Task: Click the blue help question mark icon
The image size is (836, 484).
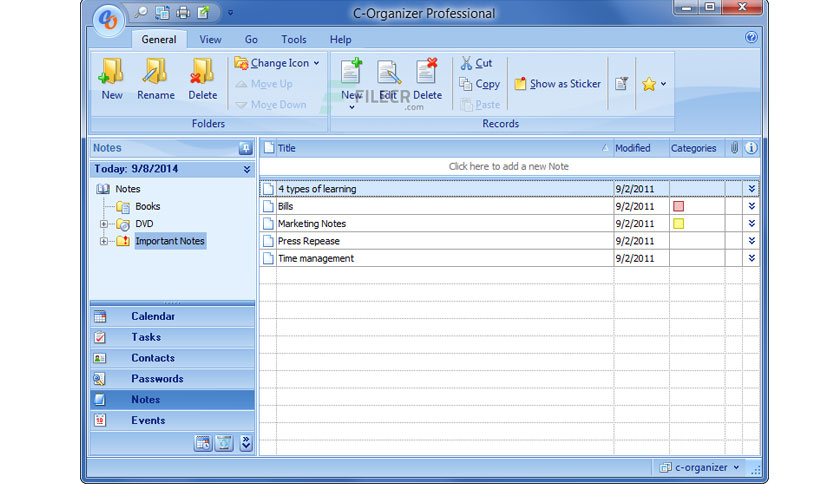Action: (x=751, y=37)
